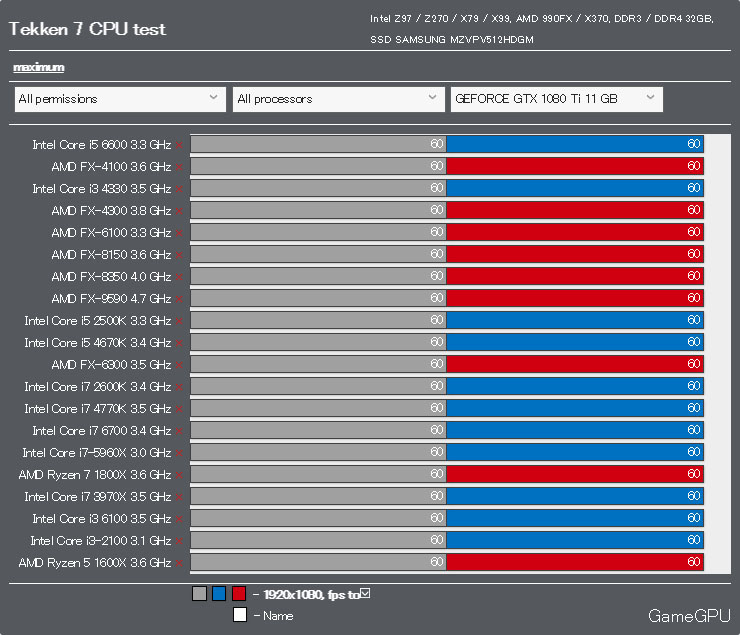Viewport: 740px width, 635px height.
Task: Remove Intel Core i3-2100 using X icon
Action: click(x=179, y=542)
